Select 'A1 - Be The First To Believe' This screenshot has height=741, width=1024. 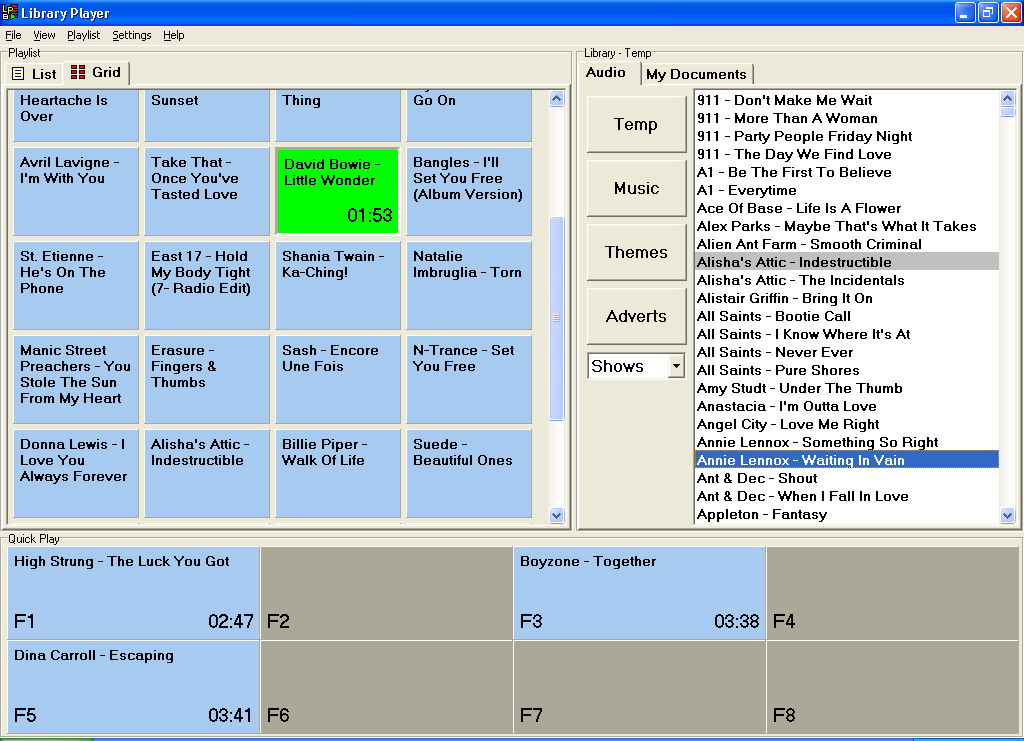click(847, 172)
